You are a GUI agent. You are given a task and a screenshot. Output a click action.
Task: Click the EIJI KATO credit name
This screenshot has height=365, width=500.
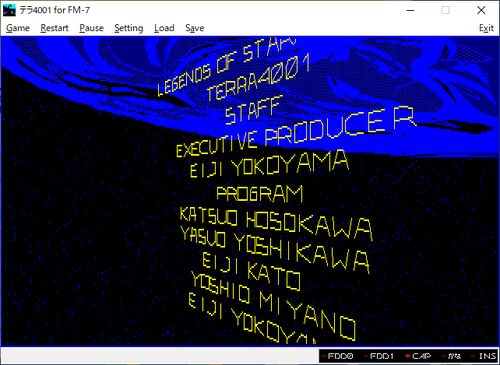click(251, 271)
